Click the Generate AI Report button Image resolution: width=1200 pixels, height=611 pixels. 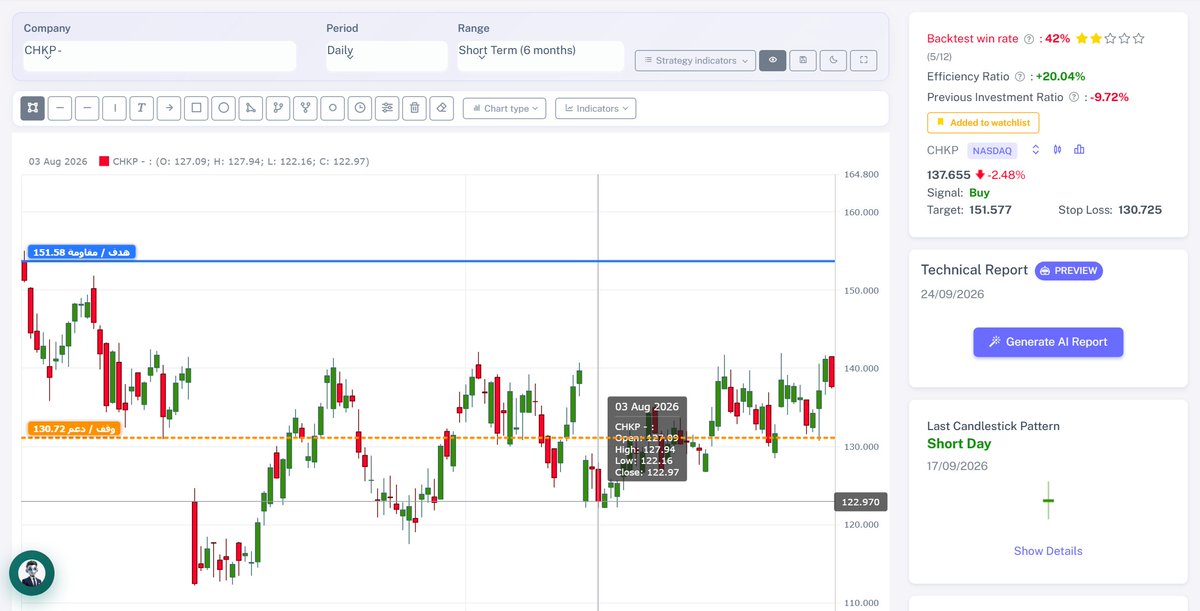pos(1048,342)
